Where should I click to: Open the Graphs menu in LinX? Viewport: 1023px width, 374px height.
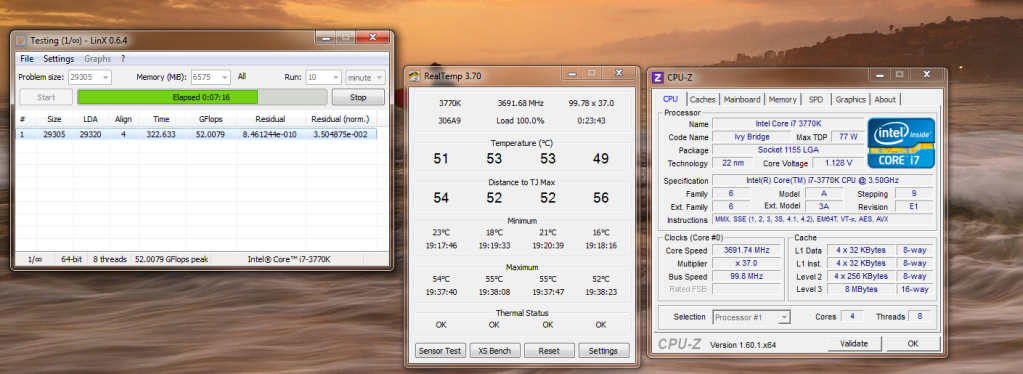(x=98, y=59)
